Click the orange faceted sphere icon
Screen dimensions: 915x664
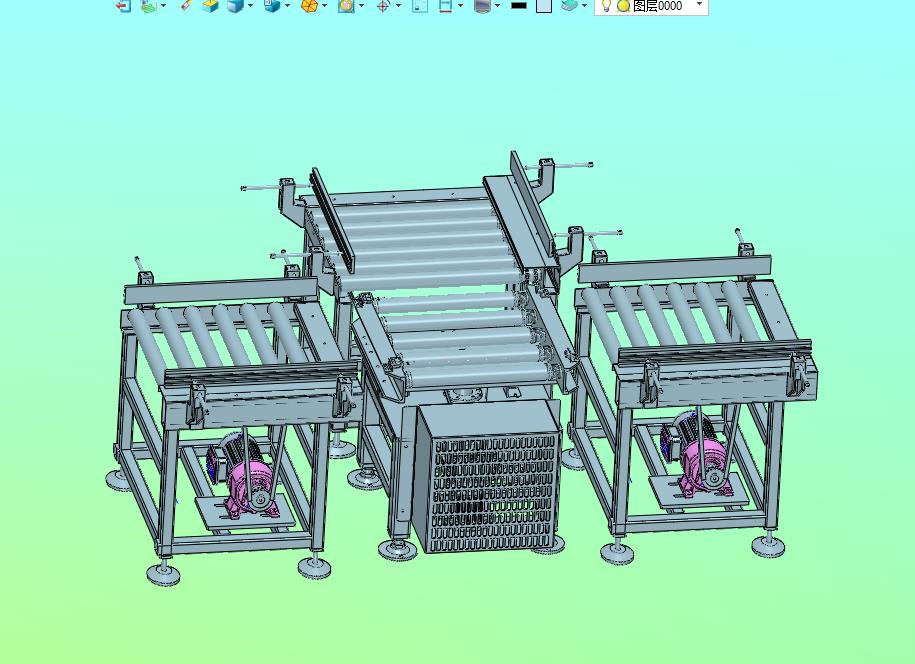(x=309, y=6)
